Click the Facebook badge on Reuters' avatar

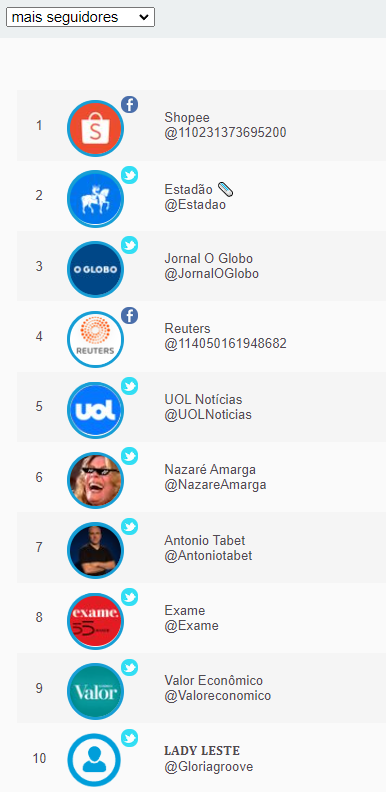coord(130,316)
